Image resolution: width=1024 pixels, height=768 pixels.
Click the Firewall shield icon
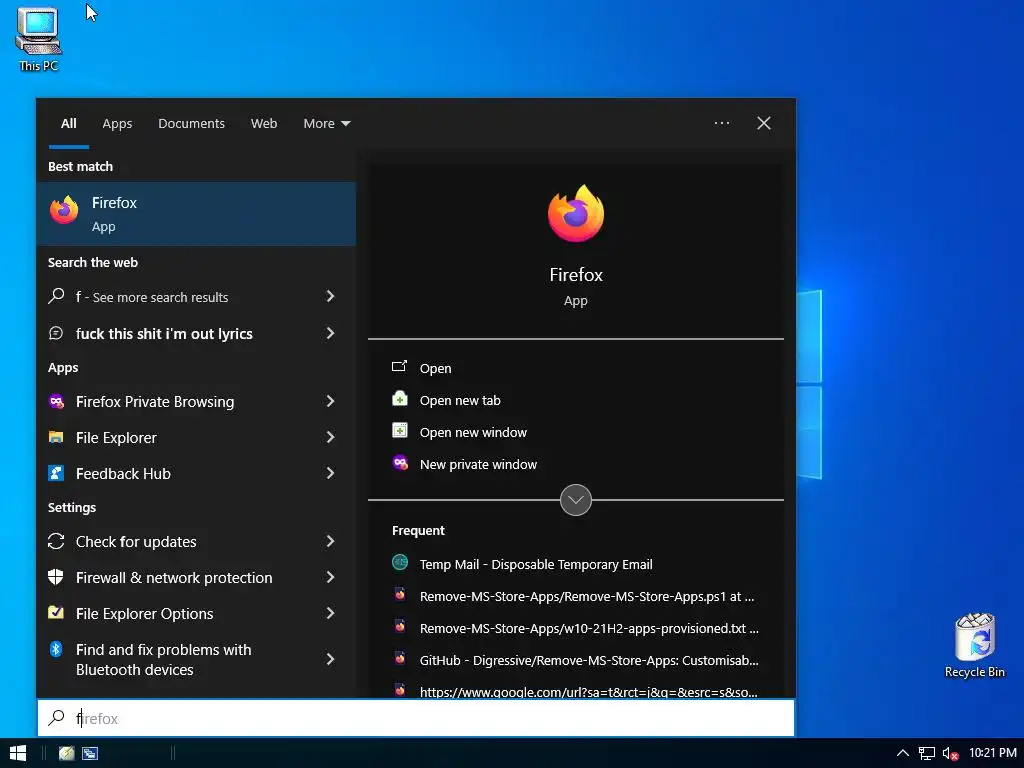click(56, 577)
